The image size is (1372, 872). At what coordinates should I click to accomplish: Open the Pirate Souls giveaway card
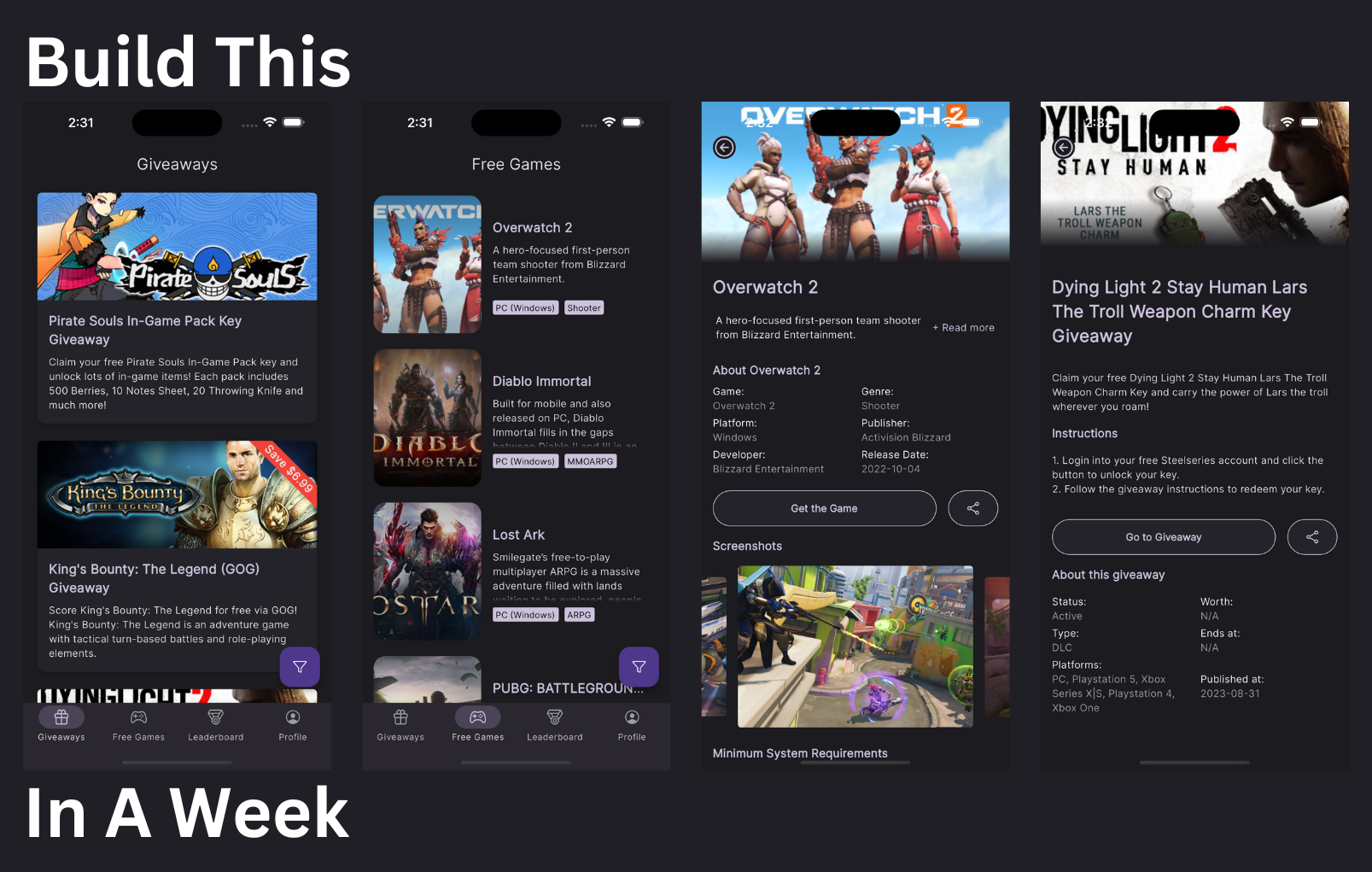point(178,307)
